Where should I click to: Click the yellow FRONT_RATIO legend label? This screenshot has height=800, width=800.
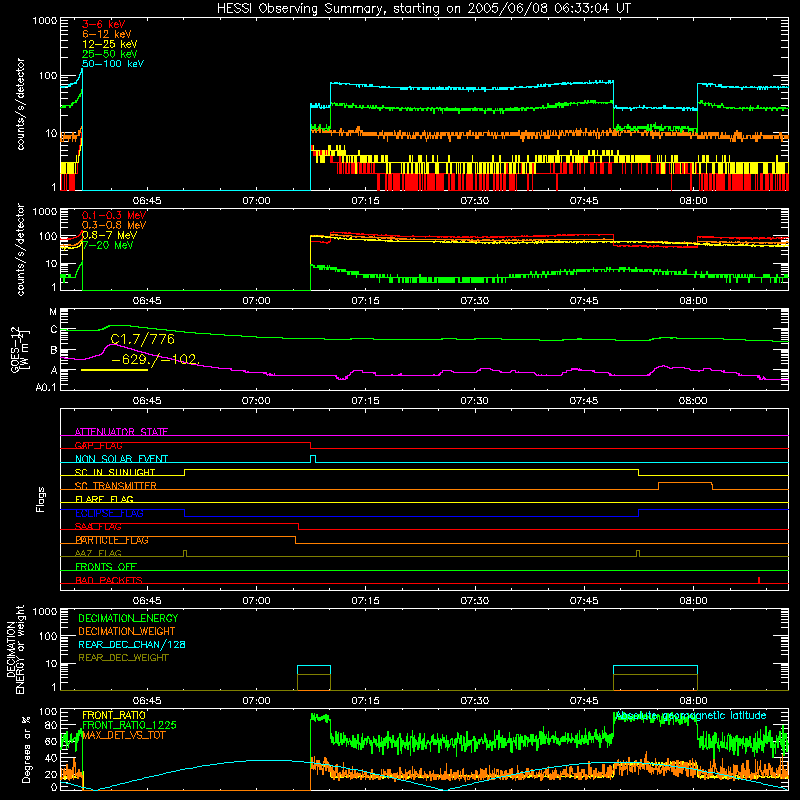114,715
